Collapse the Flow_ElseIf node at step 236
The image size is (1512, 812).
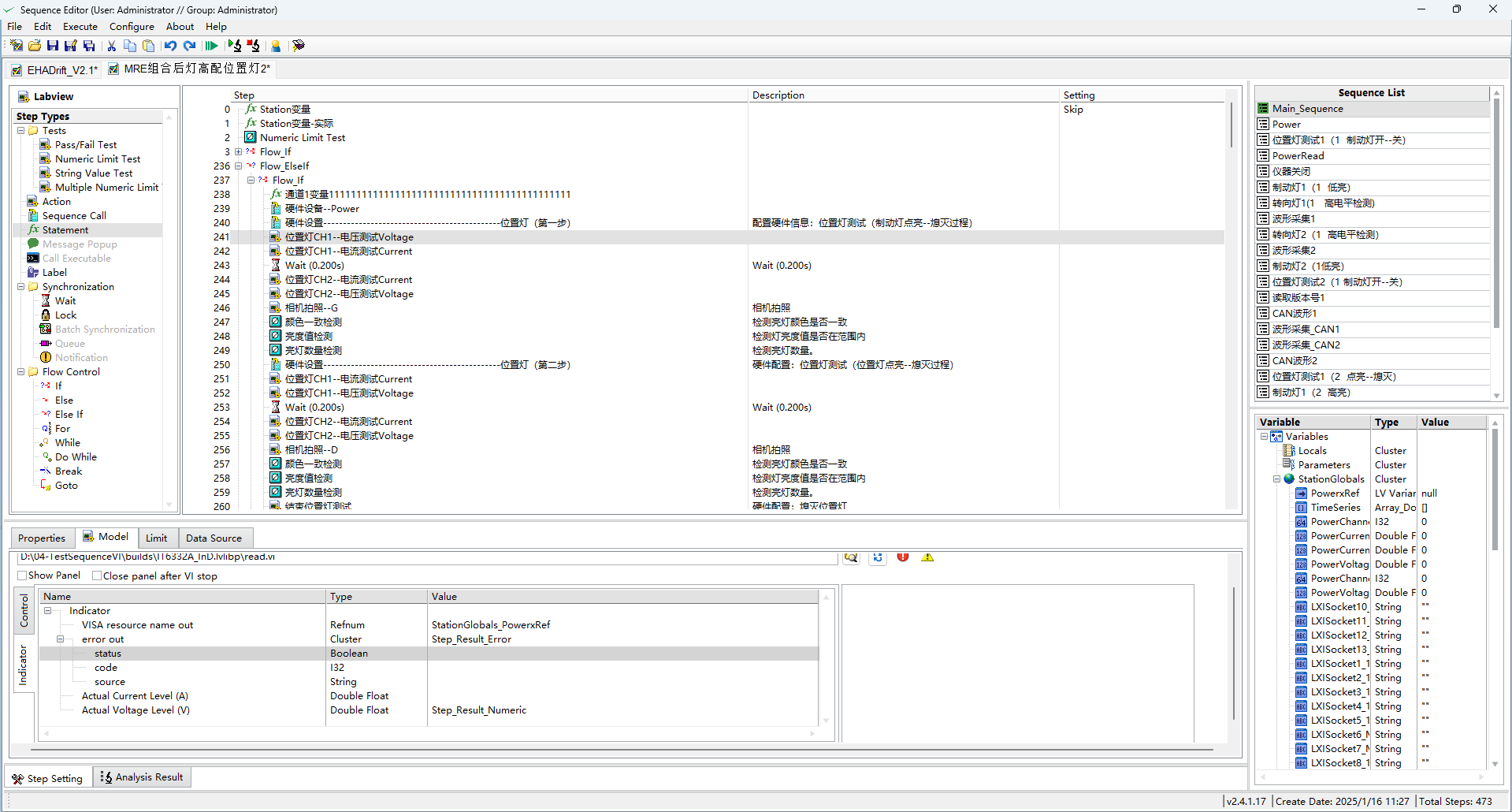[239, 166]
